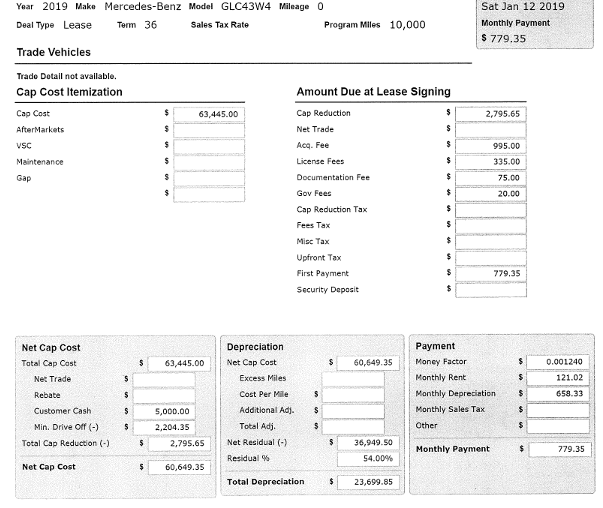Viewport: 603px width, 508px height.
Task: Click the VSC amount field
Action: click(209, 146)
